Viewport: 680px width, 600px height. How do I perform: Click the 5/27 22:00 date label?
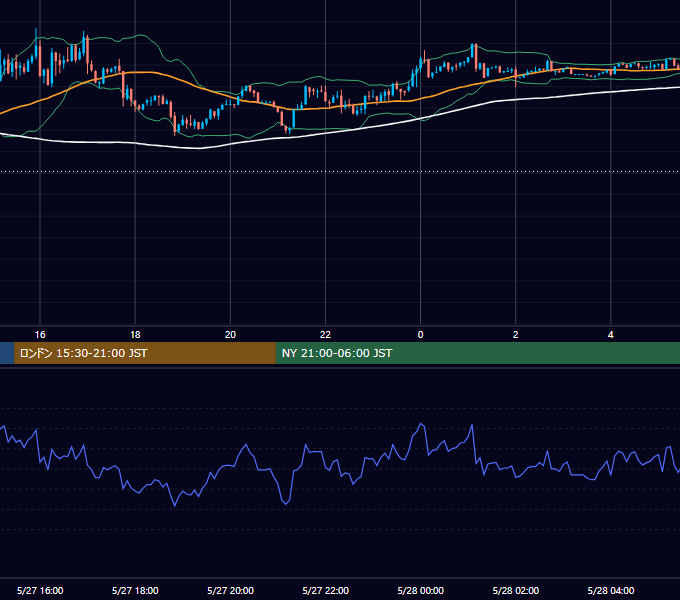325,590
